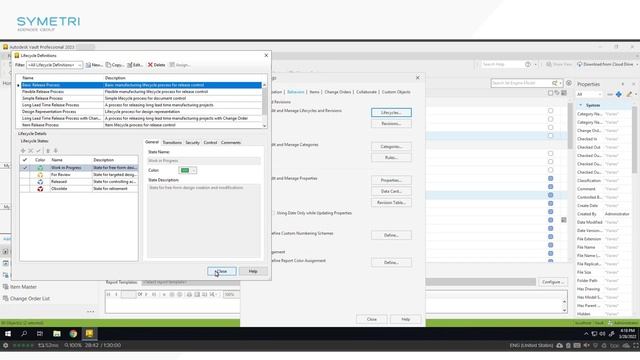Click the Assign toolbar button in Lifecycle Definitions
Image resolution: width=640 pixels, height=360 pixels.
point(180,65)
